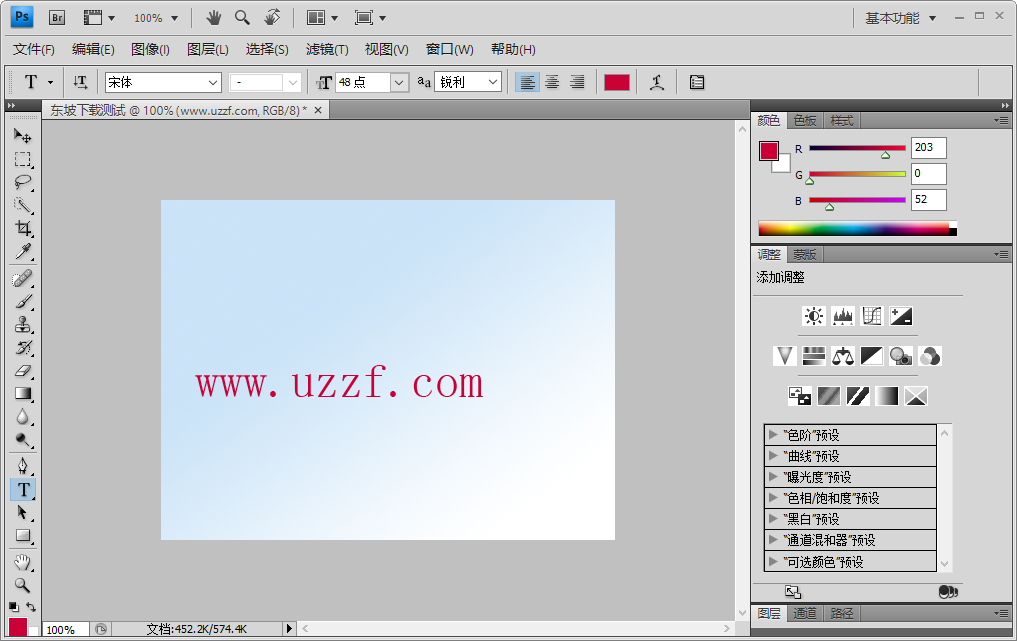Enable center text alignment
This screenshot has width=1017, height=641.
tap(552, 82)
